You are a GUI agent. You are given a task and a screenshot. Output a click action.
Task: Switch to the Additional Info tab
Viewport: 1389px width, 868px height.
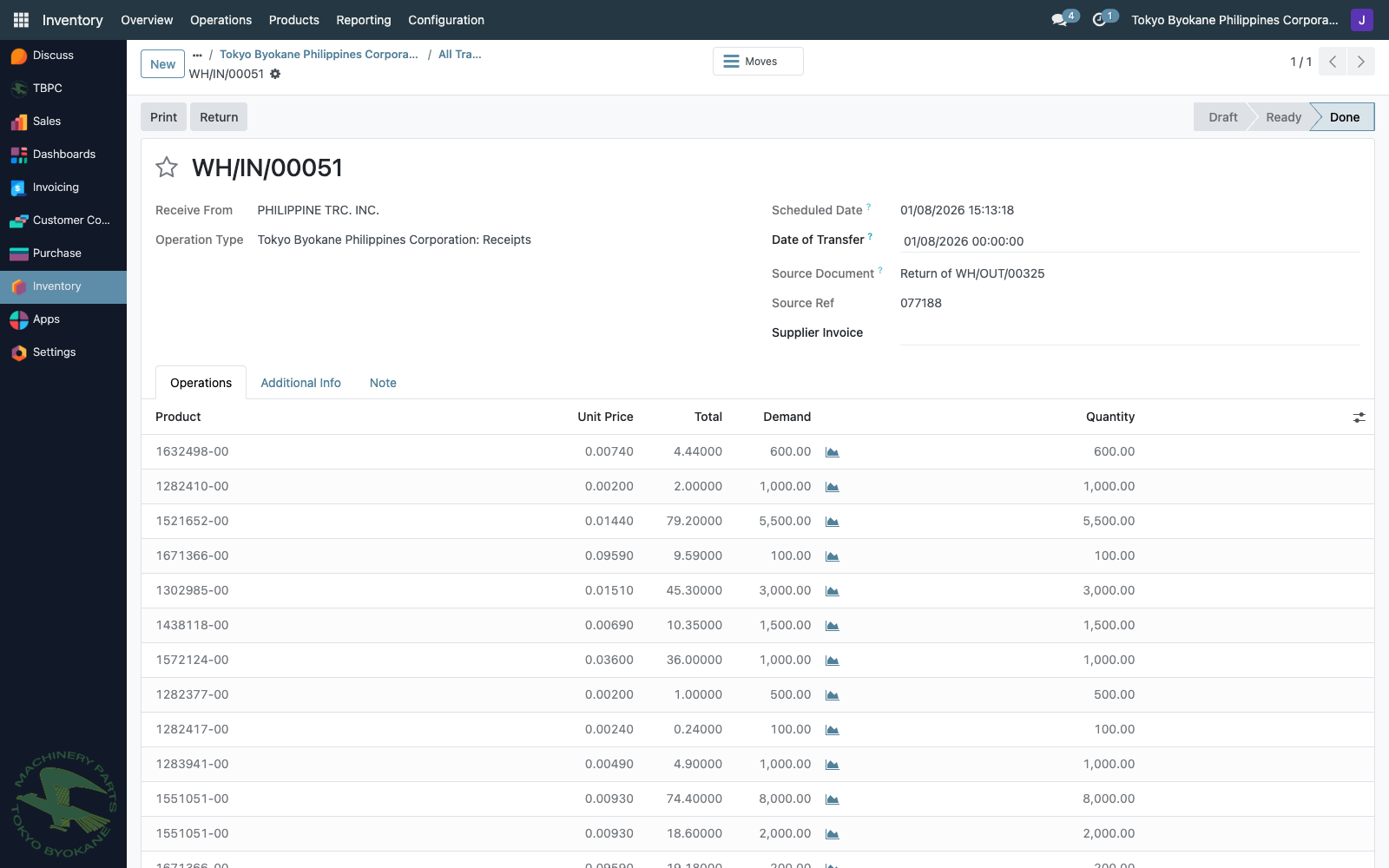tap(300, 383)
